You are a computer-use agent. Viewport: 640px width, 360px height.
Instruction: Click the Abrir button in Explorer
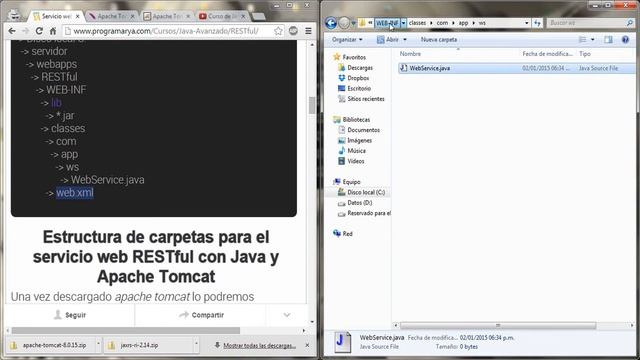(388, 40)
